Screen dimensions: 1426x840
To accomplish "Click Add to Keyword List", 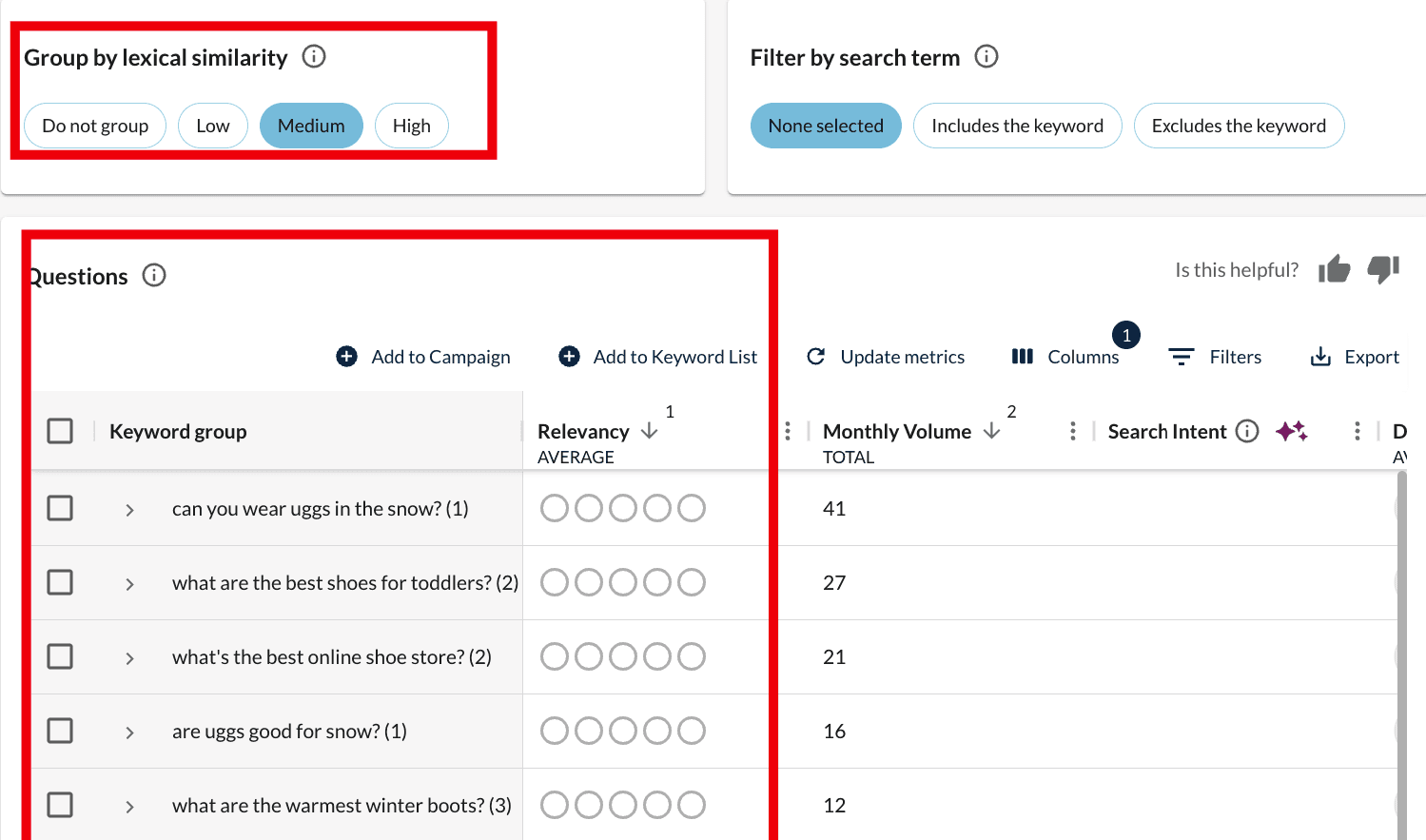I will [658, 357].
